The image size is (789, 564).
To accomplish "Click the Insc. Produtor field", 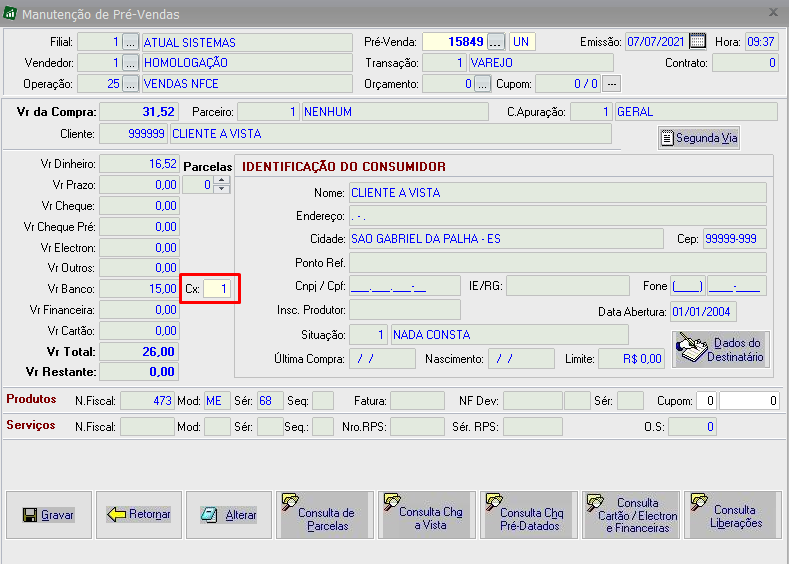I will point(405,310).
